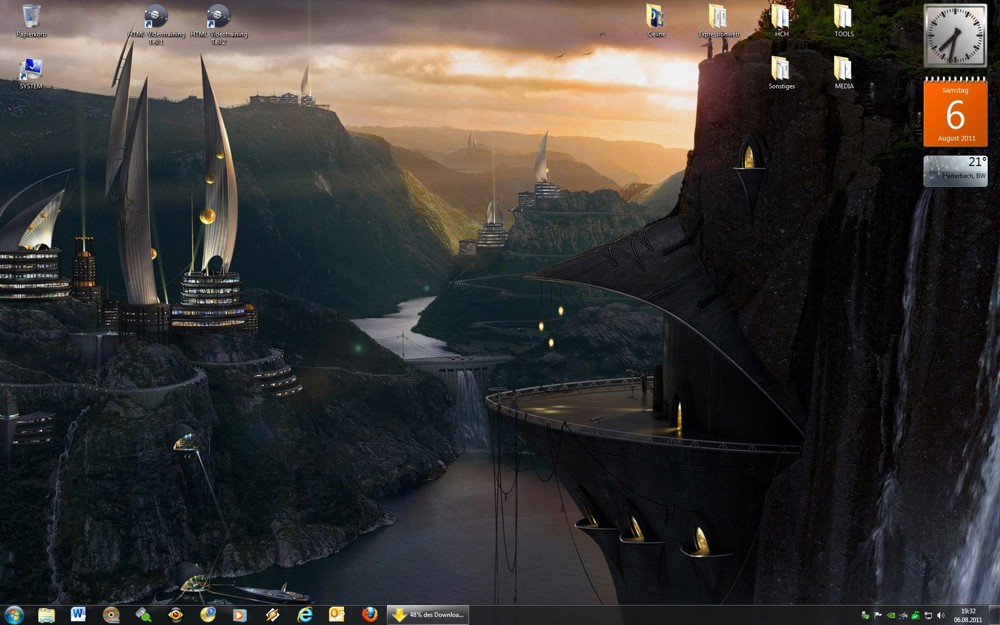The image size is (1000, 625).
Task: Open the MEDIA folder on the desktop
Action: 843,70
